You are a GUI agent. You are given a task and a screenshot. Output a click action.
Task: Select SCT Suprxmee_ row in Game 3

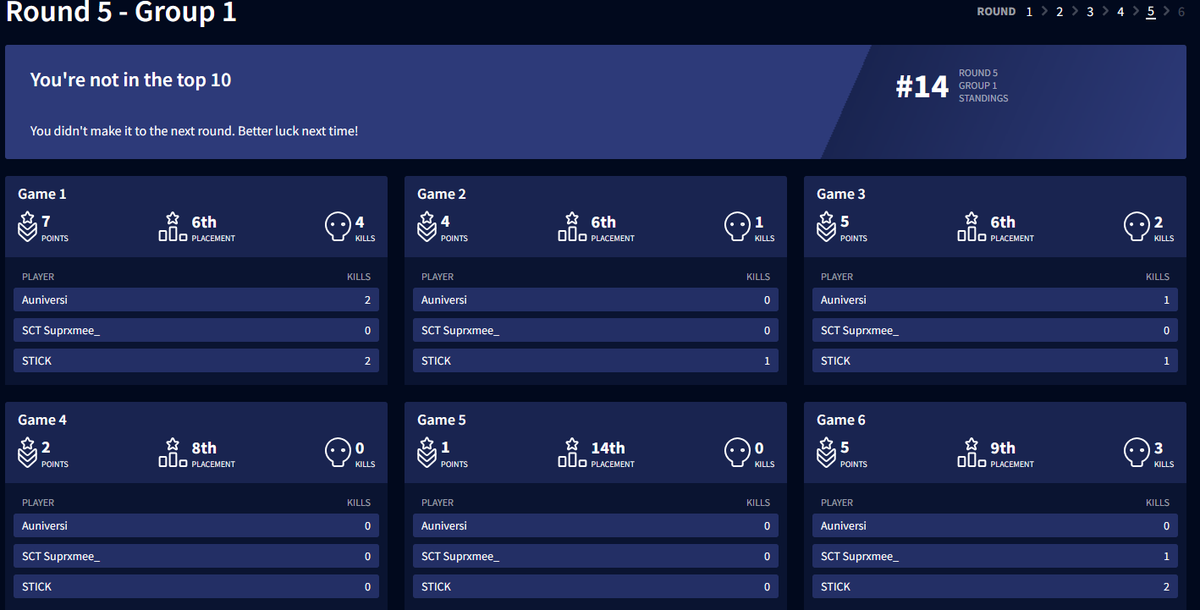pyautogui.click(x=995, y=330)
